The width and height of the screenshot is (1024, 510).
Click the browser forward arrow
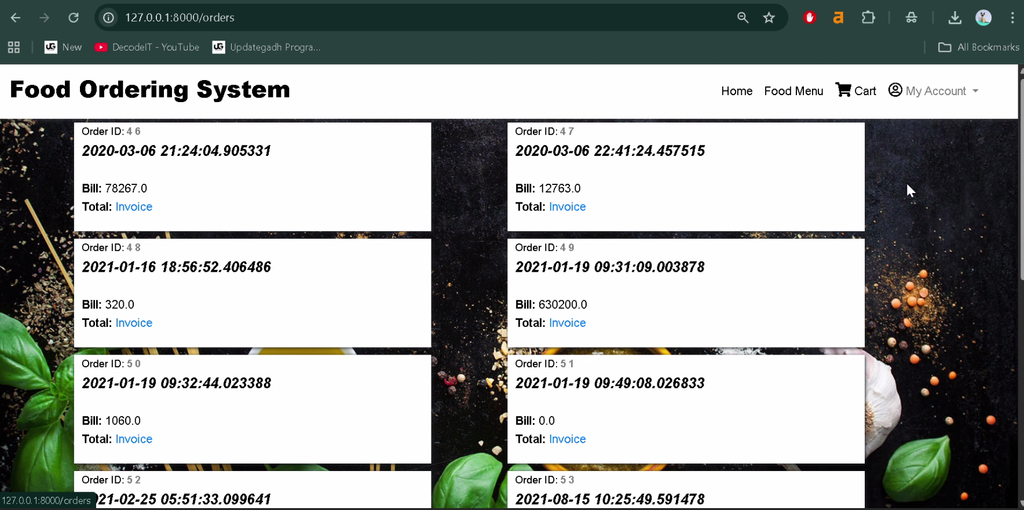click(x=44, y=18)
